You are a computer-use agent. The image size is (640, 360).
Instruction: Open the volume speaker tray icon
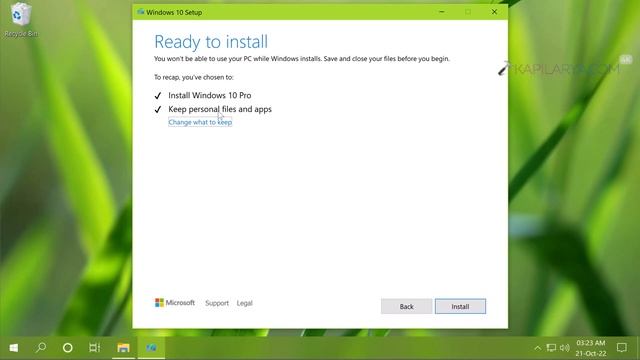564,348
